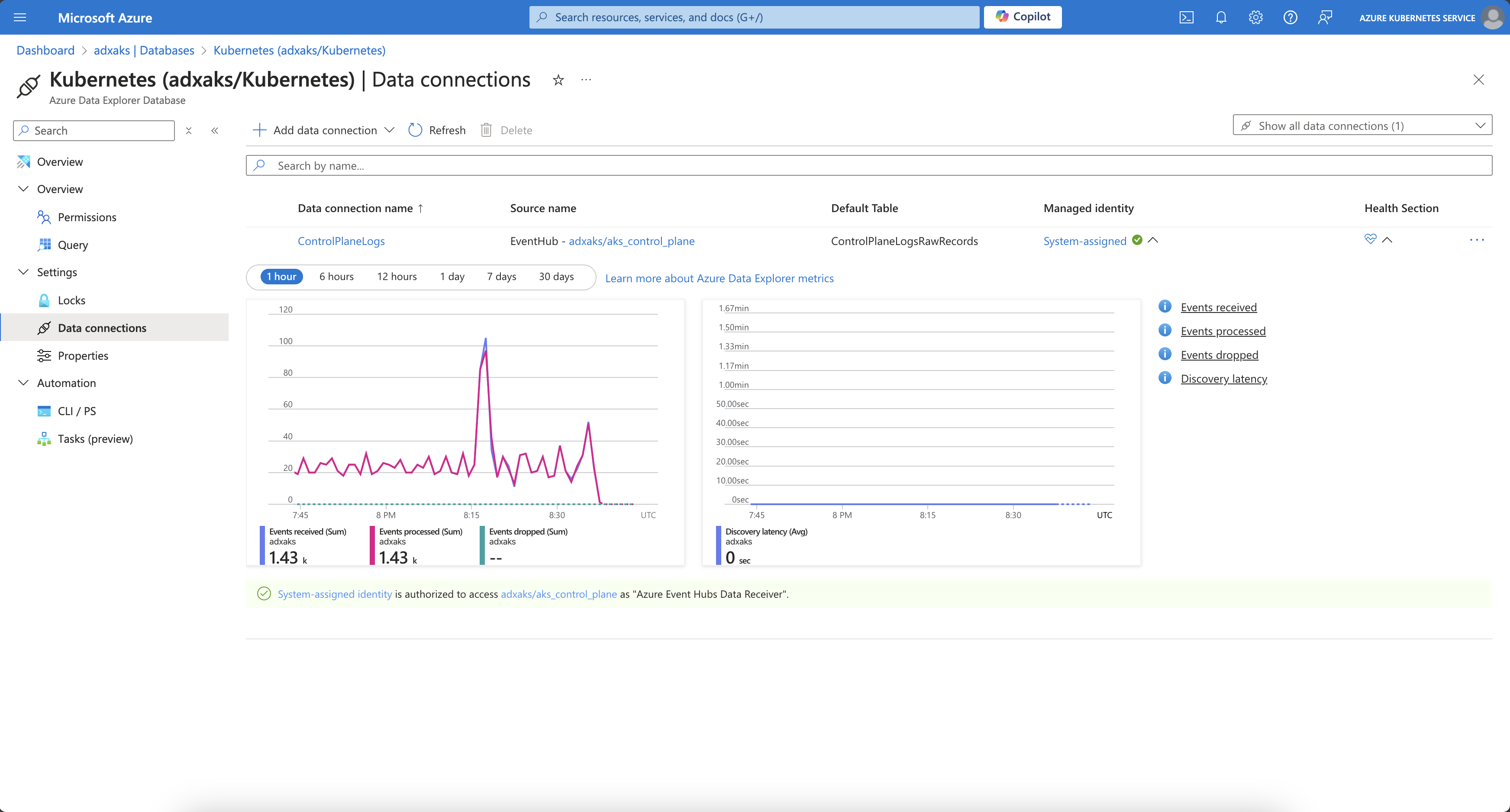Click the Search by name field
Viewport: 1510px width, 812px height.
click(x=868, y=166)
